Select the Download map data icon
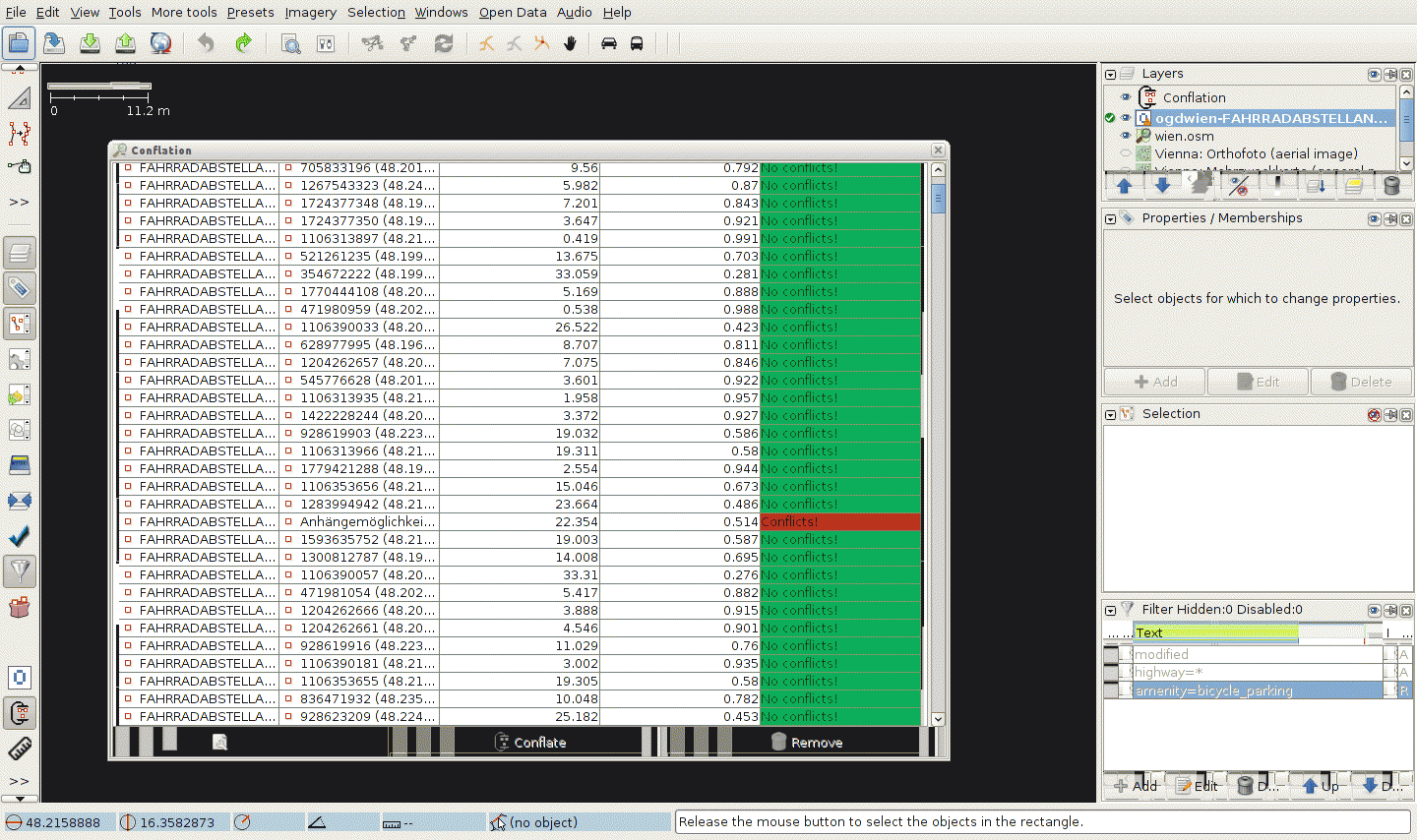 [x=90, y=43]
